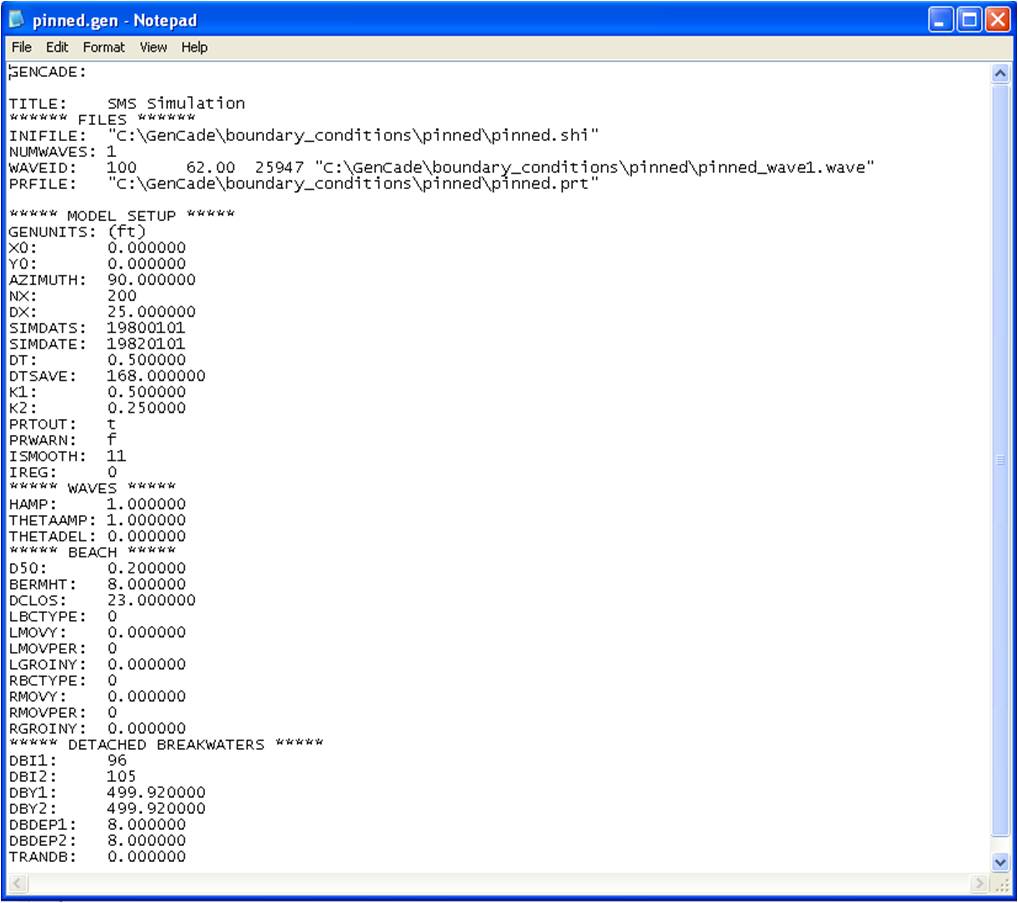Click the TRANDB: 0.000000 line

97,857
